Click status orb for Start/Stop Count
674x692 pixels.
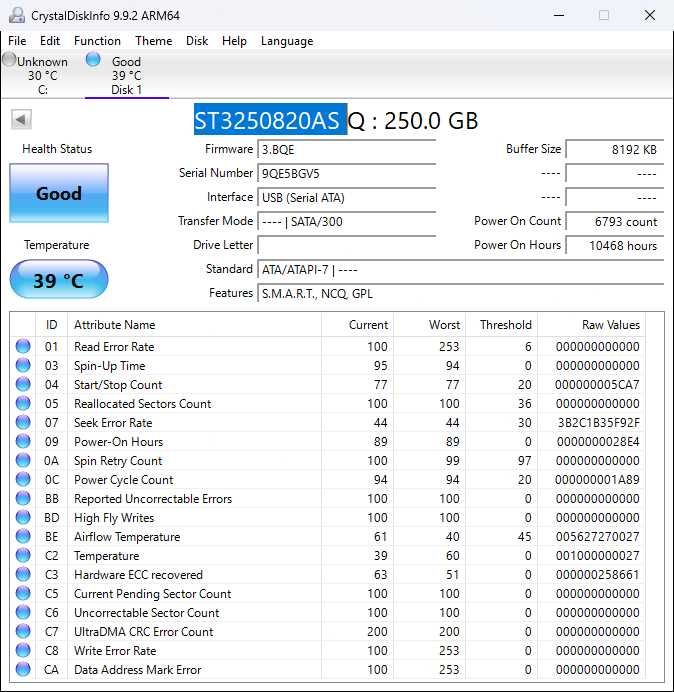[x=23, y=384]
